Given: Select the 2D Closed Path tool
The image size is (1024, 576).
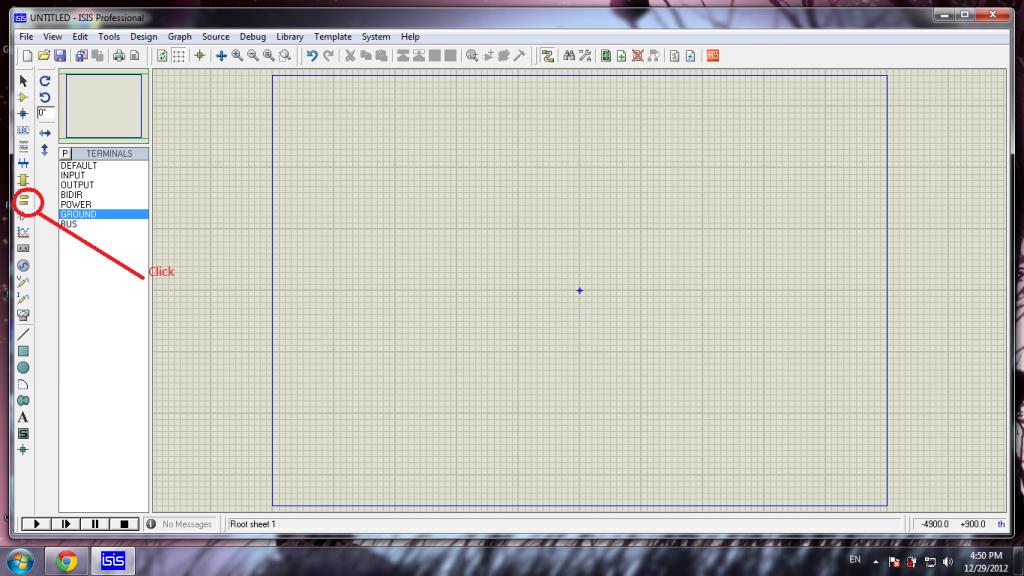Looking at the screenshot, I should point(23,400).
